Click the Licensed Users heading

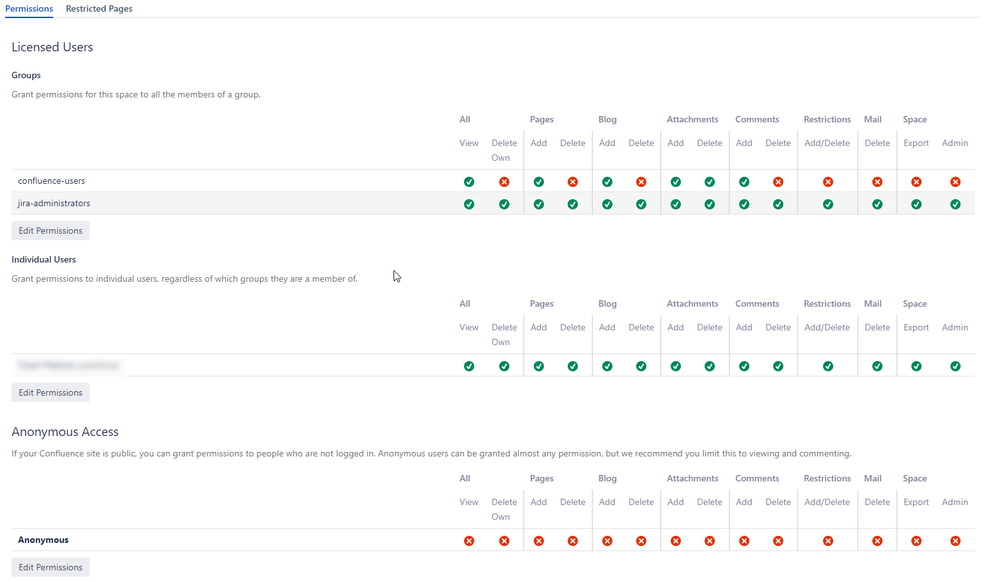pos(52,47)
